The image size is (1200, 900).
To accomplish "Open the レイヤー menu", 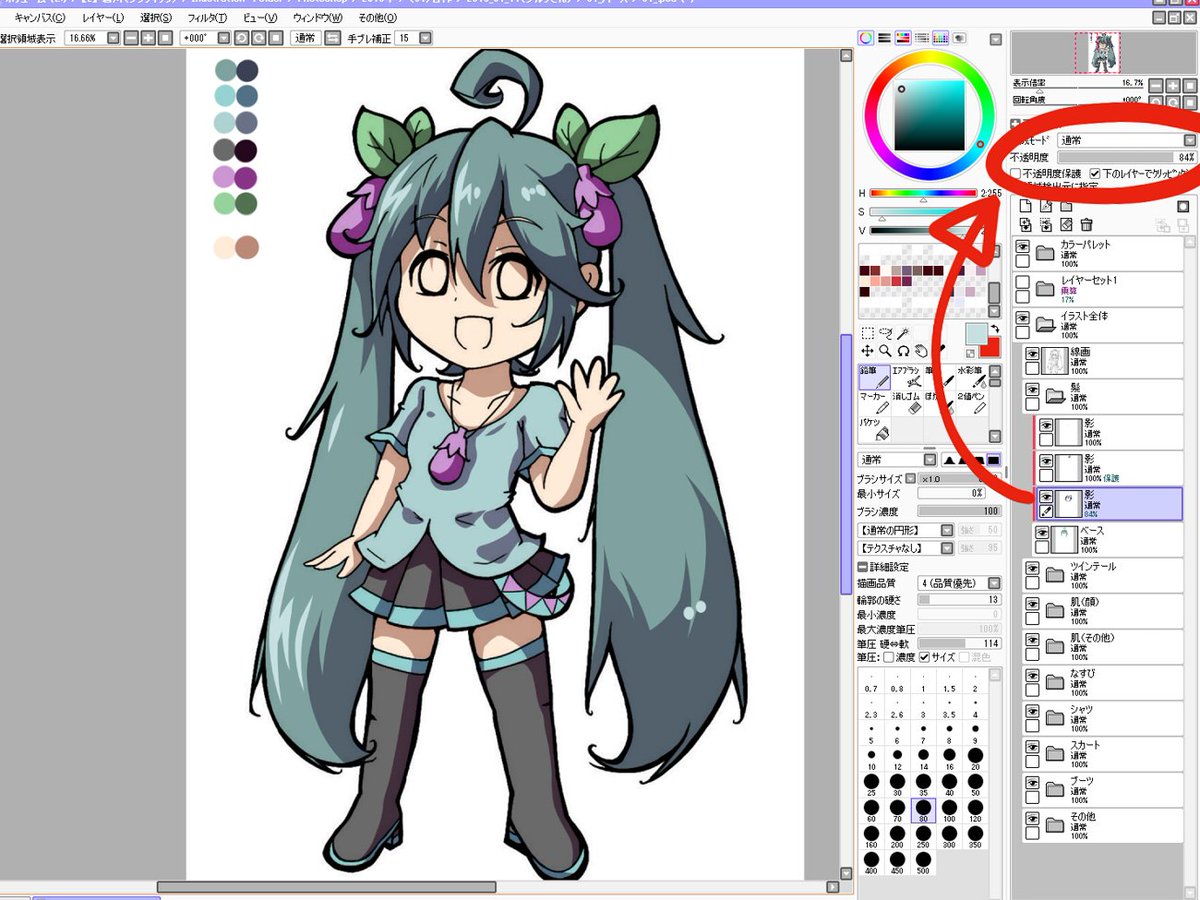I will [103, 18].
